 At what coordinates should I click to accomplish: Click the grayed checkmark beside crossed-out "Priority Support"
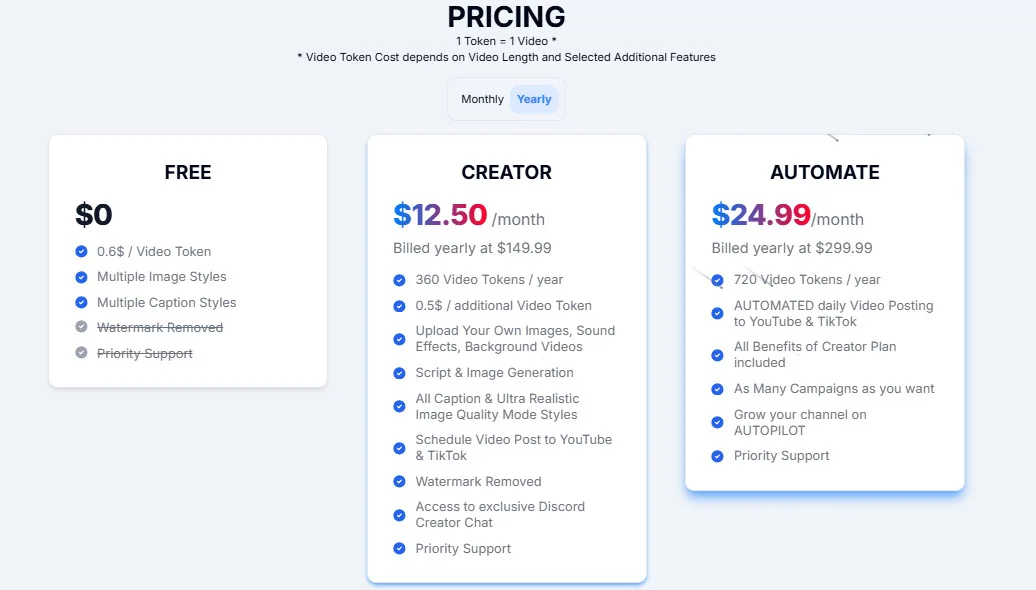[80, 353]
